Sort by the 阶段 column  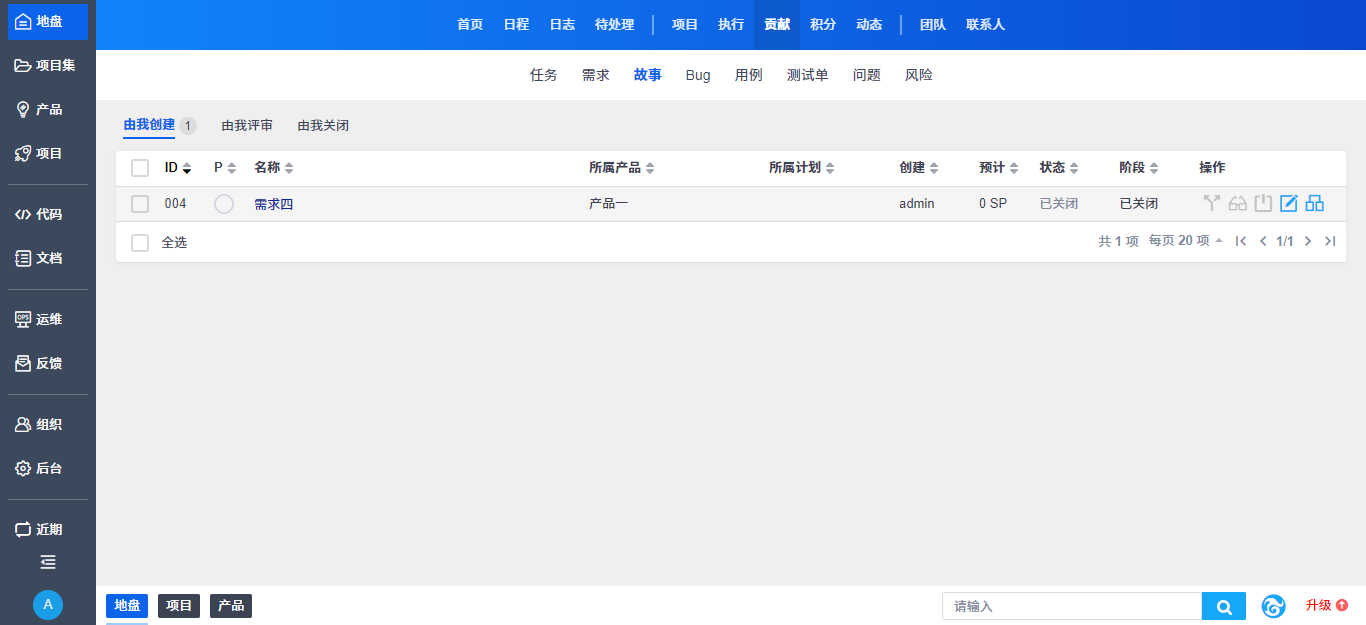tap(1139, 168)
